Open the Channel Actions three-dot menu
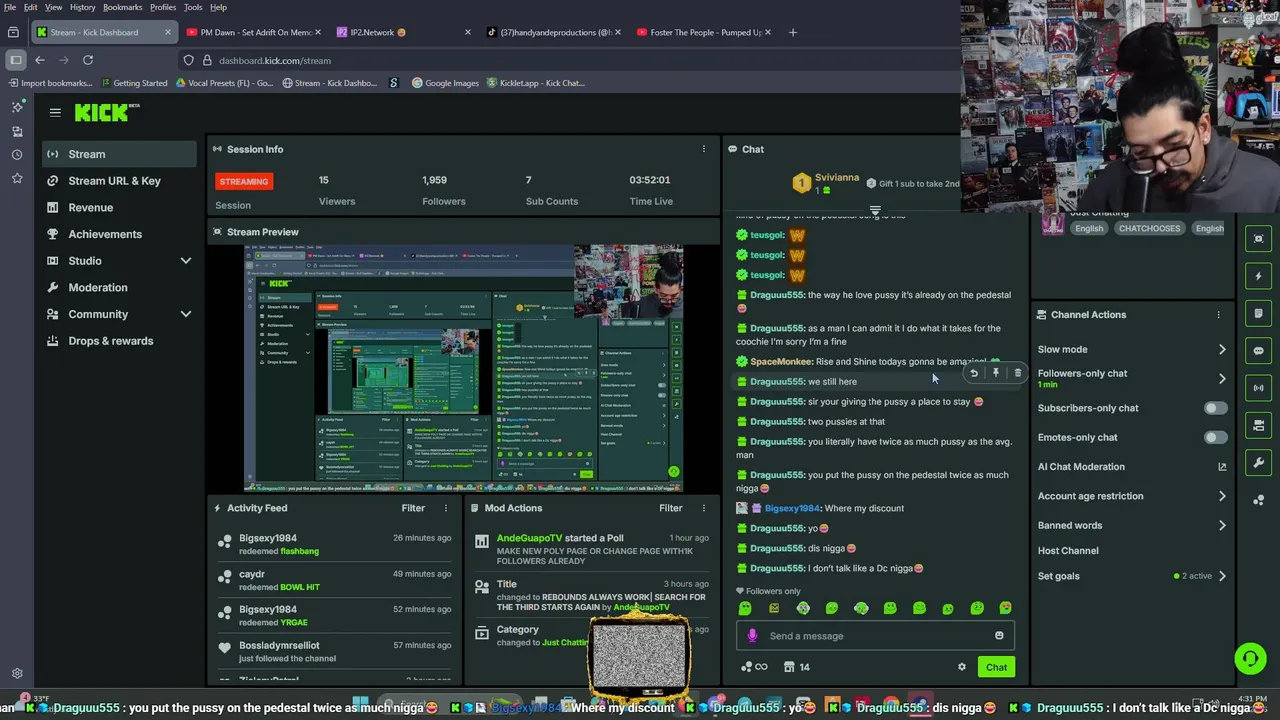The height and width of the screenshot is (720, 1280). coord(1218,315)
